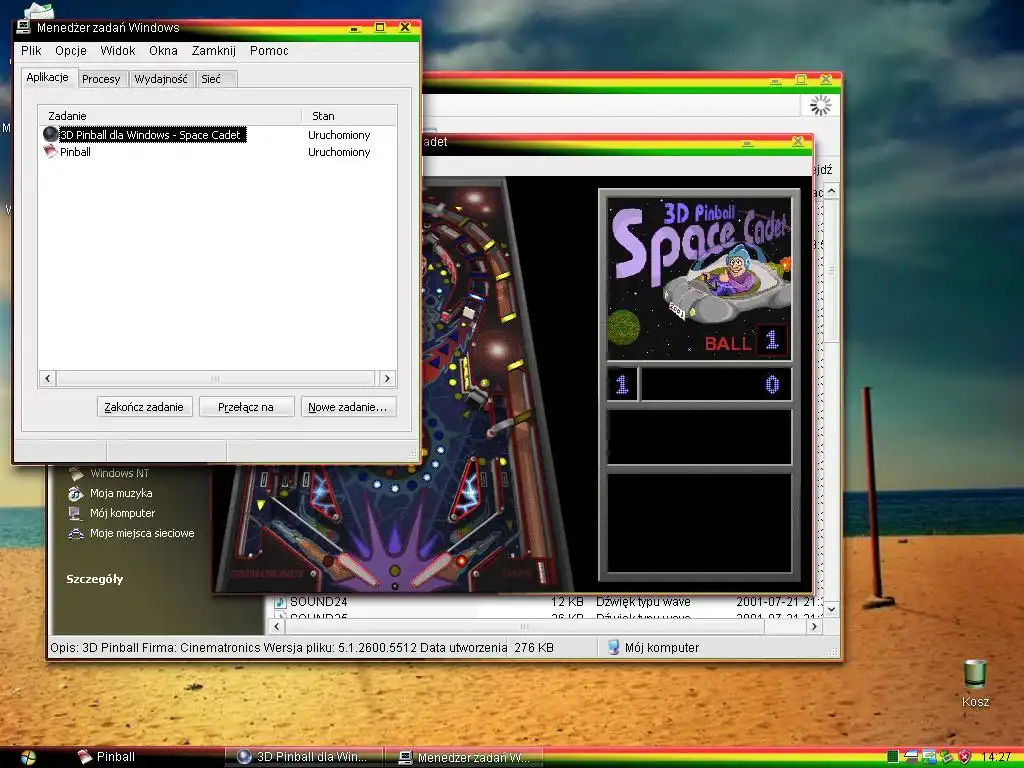This screenshot has height=768, width=1024.
Task: Sort tasks by Zadanie column header
Action: tap(170, 116)
